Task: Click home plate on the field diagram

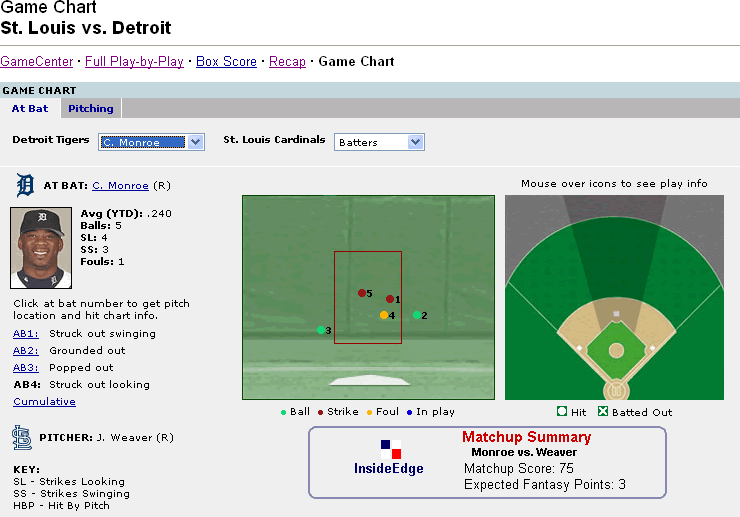Action: coord(616,389)
